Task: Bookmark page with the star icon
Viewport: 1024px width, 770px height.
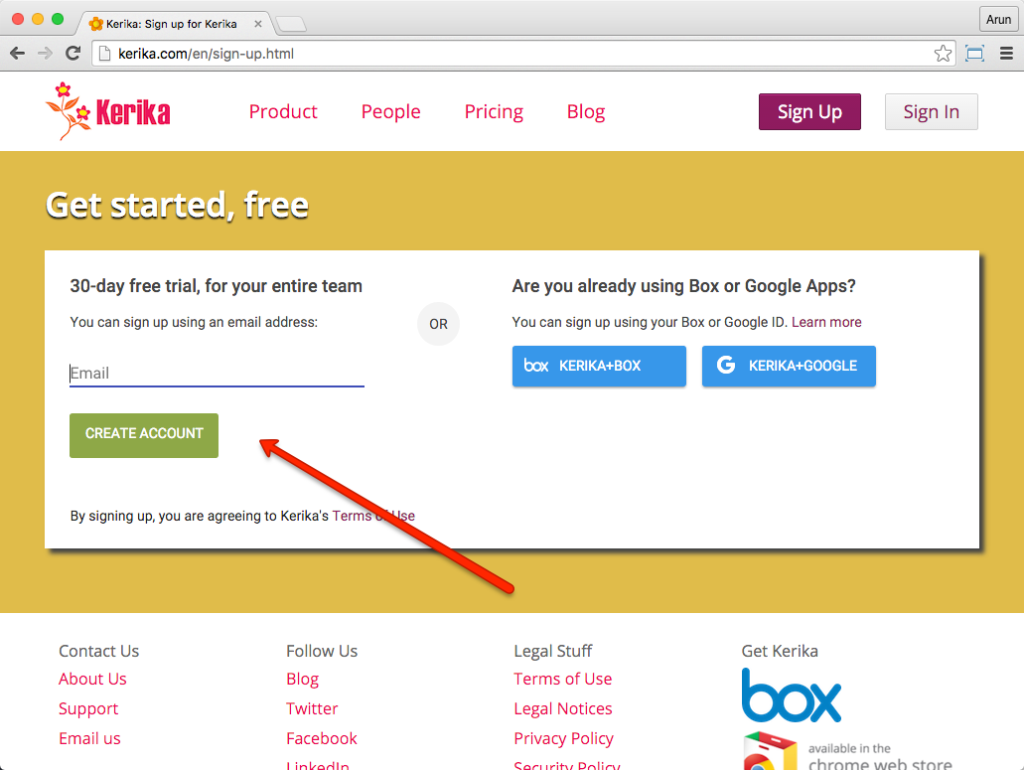Action: [942, 54]
